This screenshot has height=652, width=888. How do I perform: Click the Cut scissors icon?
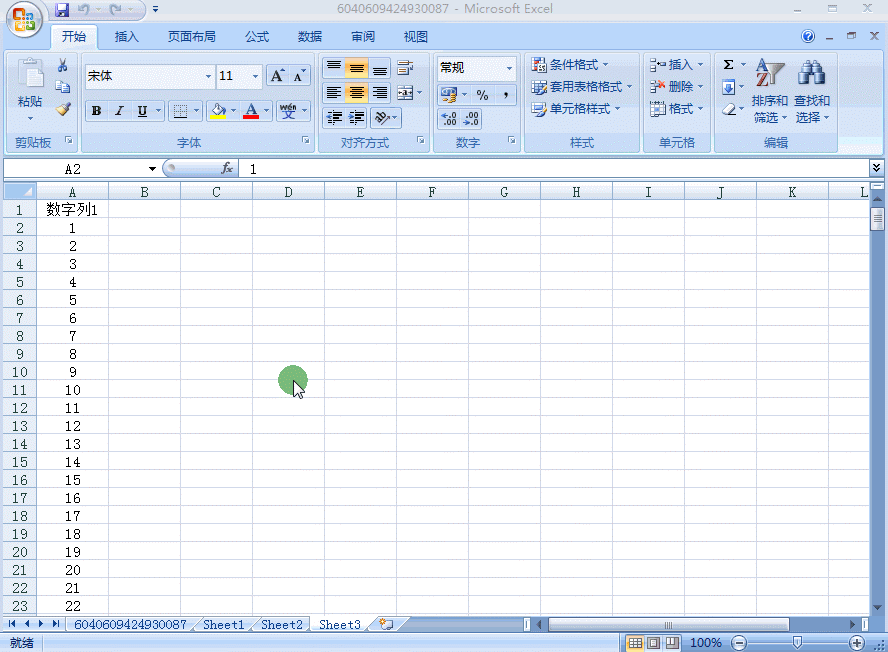[63, 66]
